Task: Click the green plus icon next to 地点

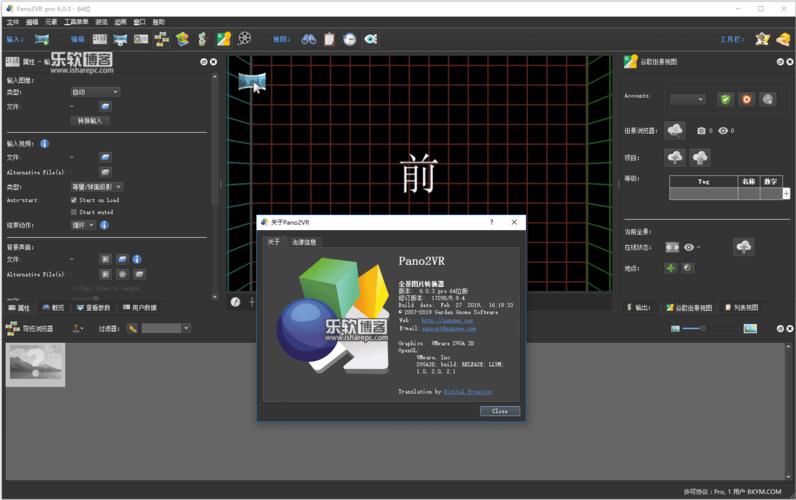Action: [671, 268]
